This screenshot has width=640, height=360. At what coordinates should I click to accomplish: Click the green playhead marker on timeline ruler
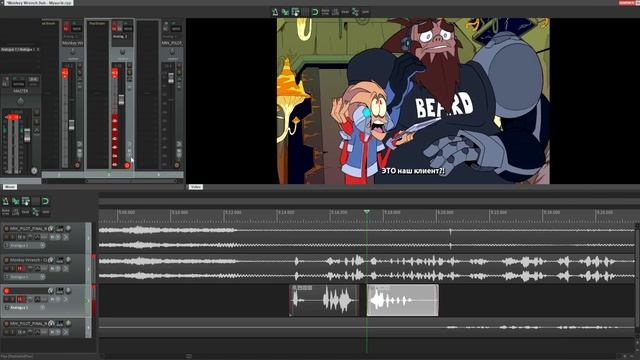367,211
